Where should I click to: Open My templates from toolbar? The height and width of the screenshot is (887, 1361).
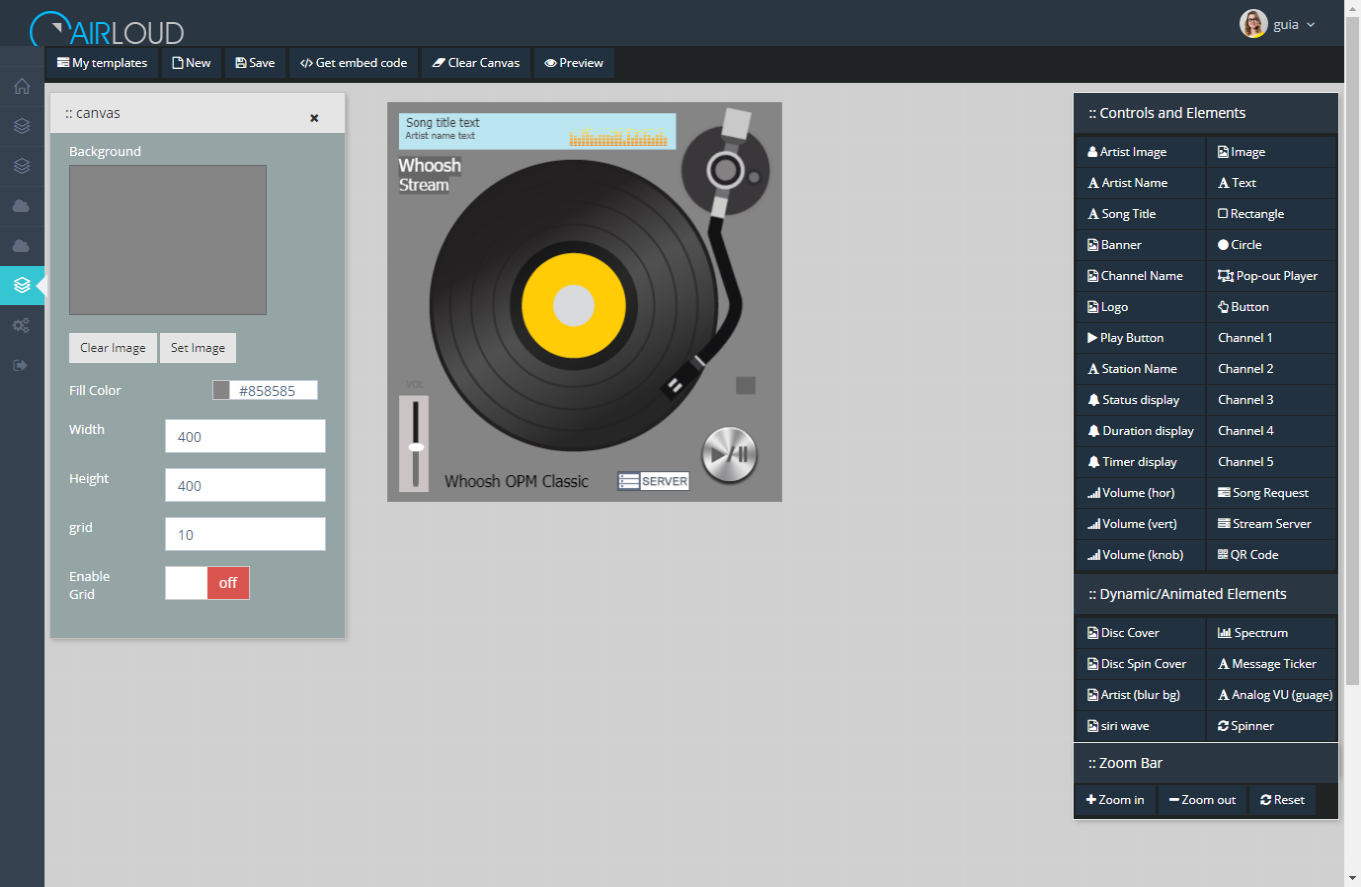(102, 63)
